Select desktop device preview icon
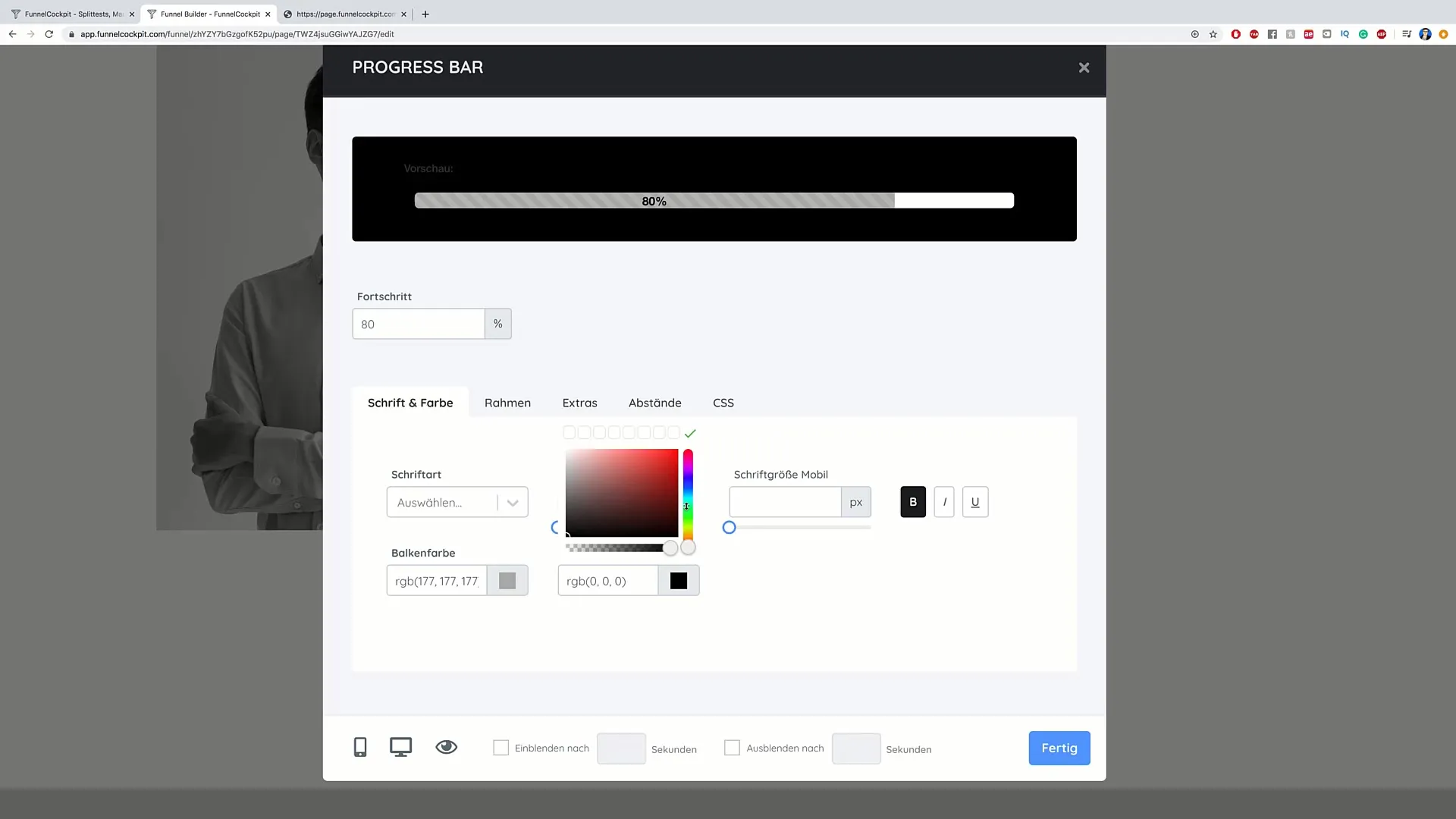Viewport: 1456px width, 819px height. [400, 748]
